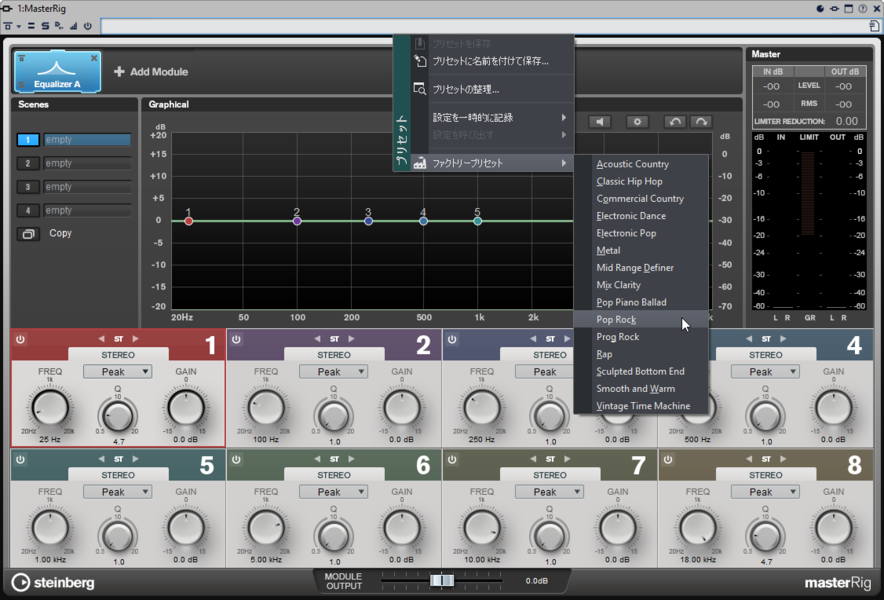Click EQ node 5 on graph
Screen dimensions: 884x600
pos(478,221)
